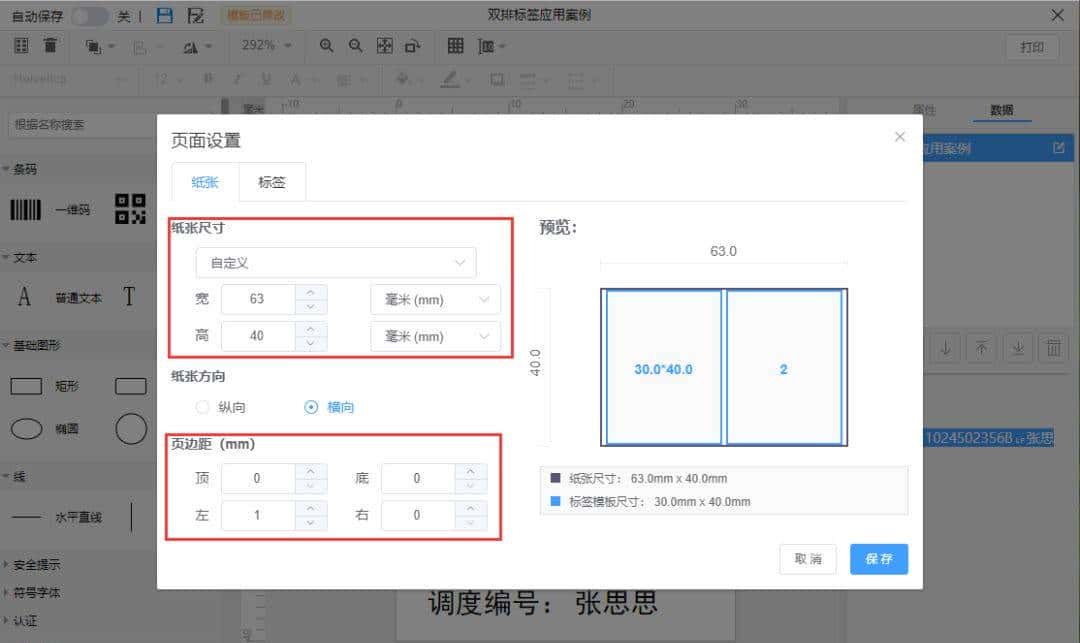This screenshot has height=643, width=1080.
Task: Click the 保存 button to save page settings
Action: click(x=878, y=559)
